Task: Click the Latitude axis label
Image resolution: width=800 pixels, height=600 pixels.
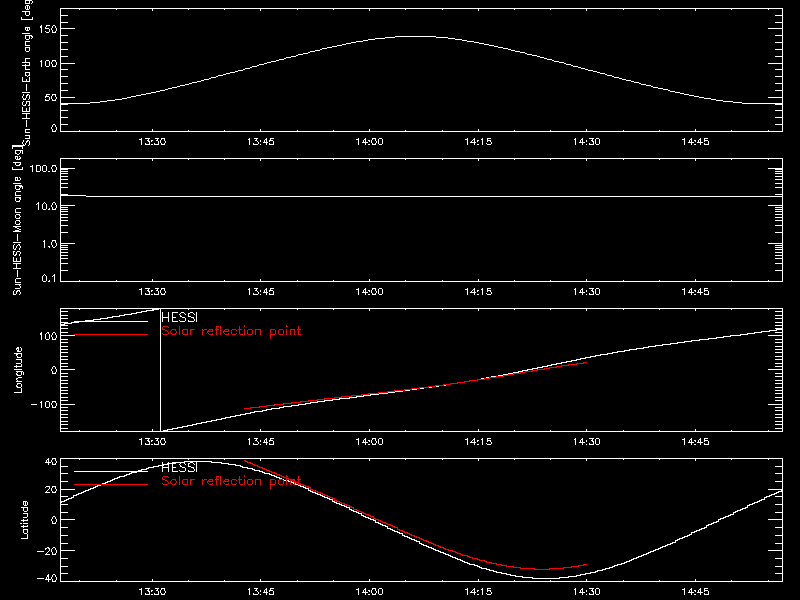Action: pos(24,520)
